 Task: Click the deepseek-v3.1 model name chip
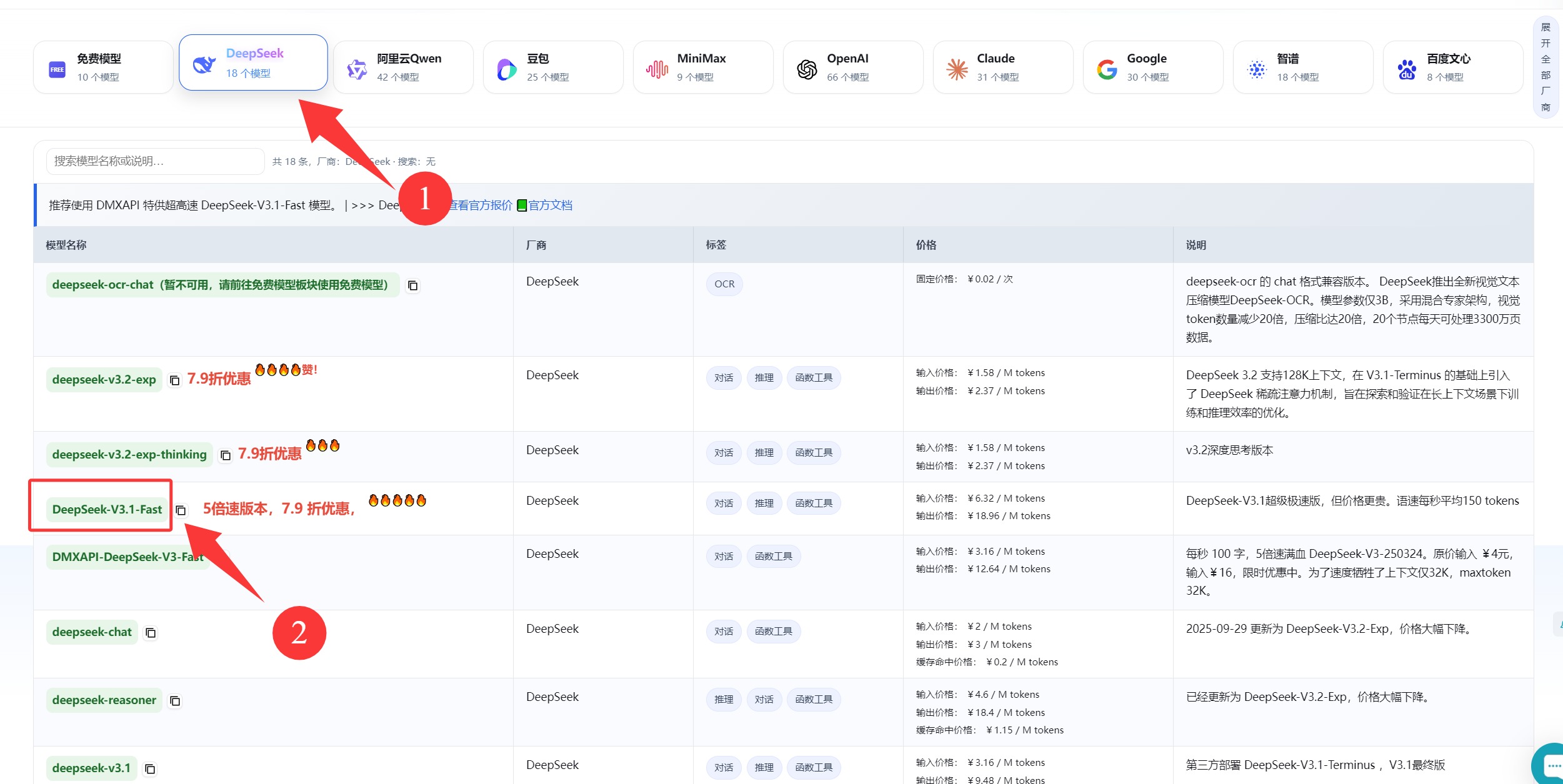coord(92,768)
